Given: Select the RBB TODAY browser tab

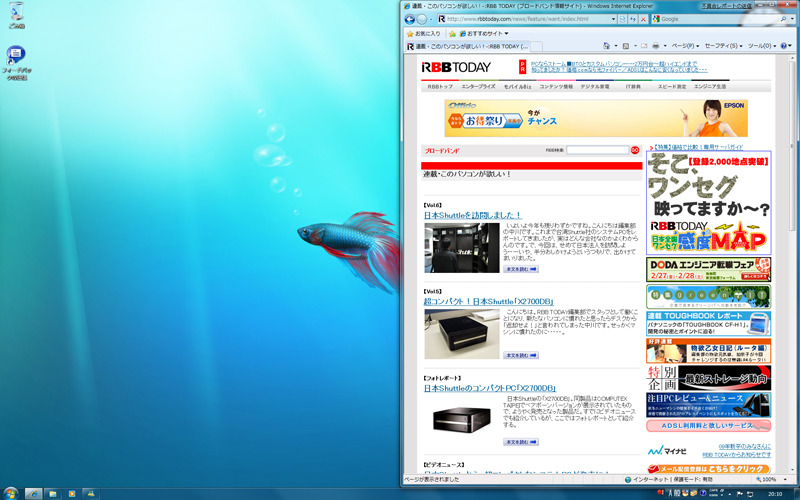Looking at the screenshot, I should (x=467, y=46).
